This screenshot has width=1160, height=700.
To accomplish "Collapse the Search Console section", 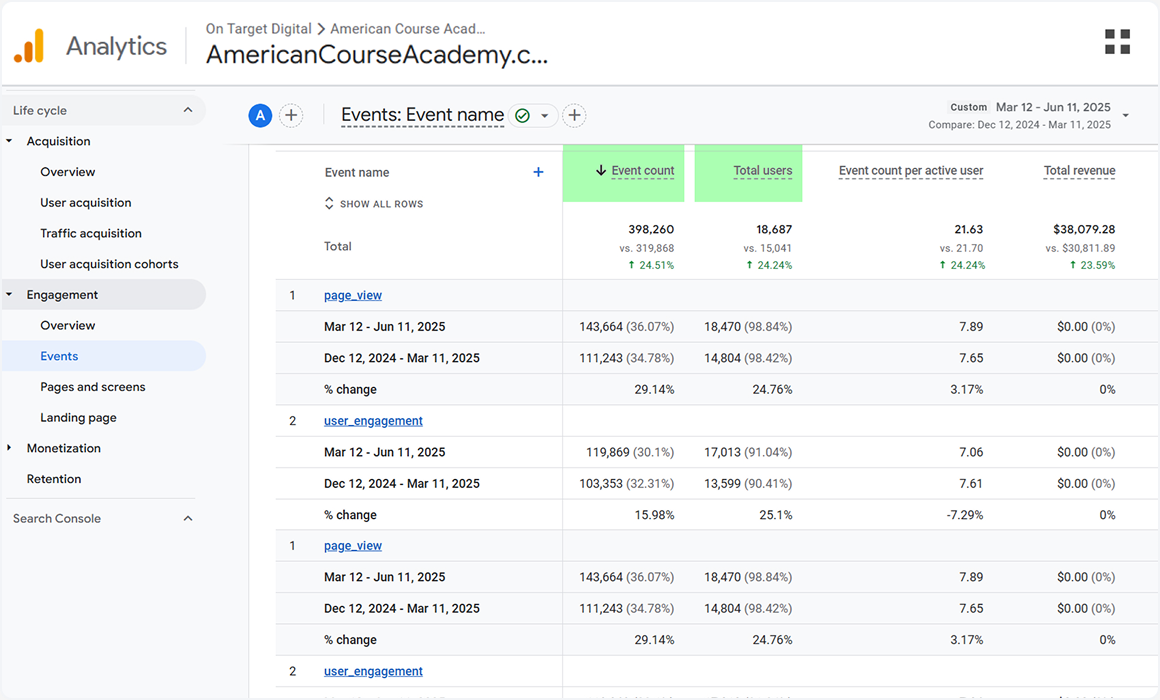I will pyautogui.click(x=188, y=518).
